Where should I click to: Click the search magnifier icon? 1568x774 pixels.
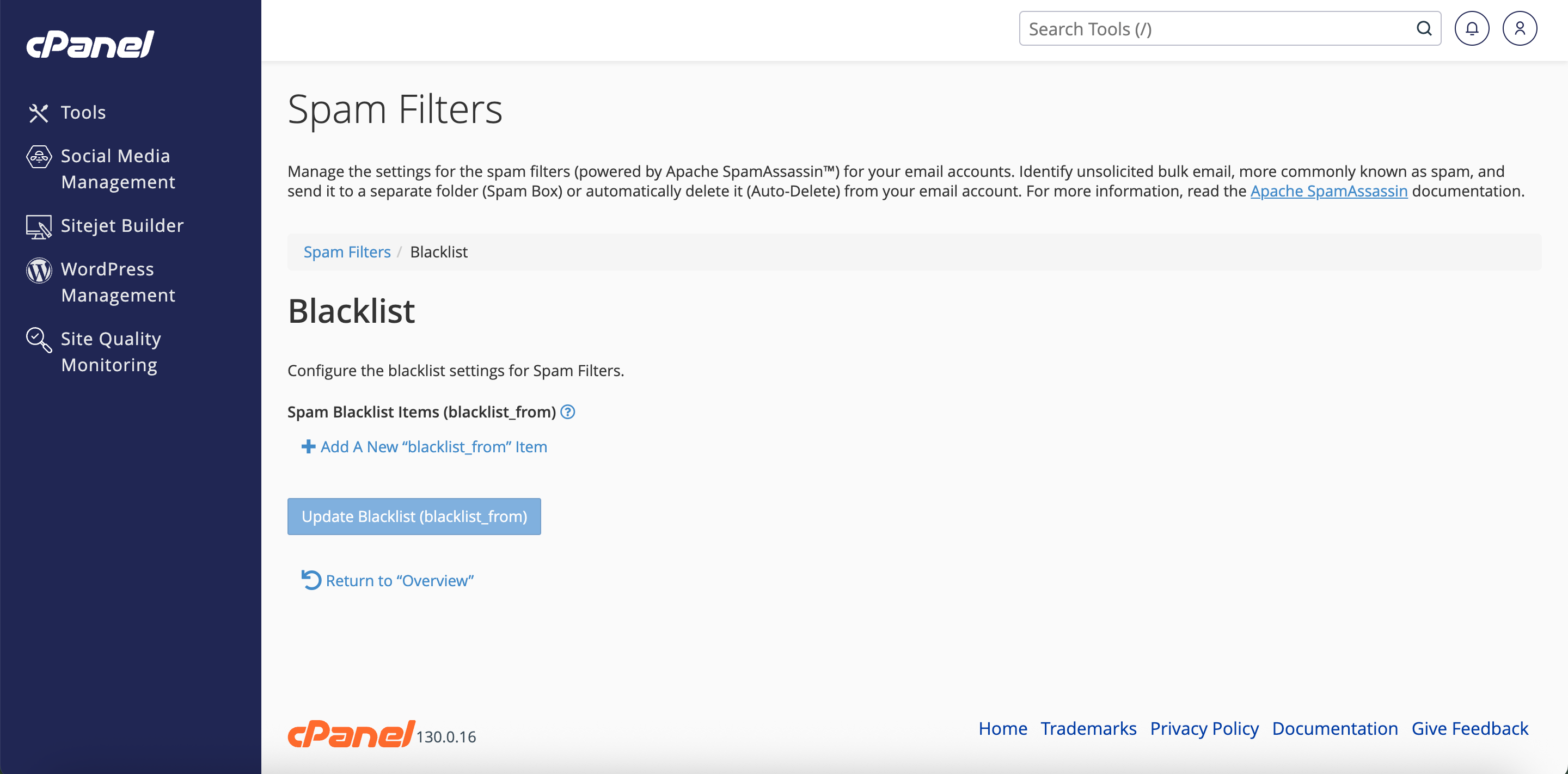point(1424,29)
